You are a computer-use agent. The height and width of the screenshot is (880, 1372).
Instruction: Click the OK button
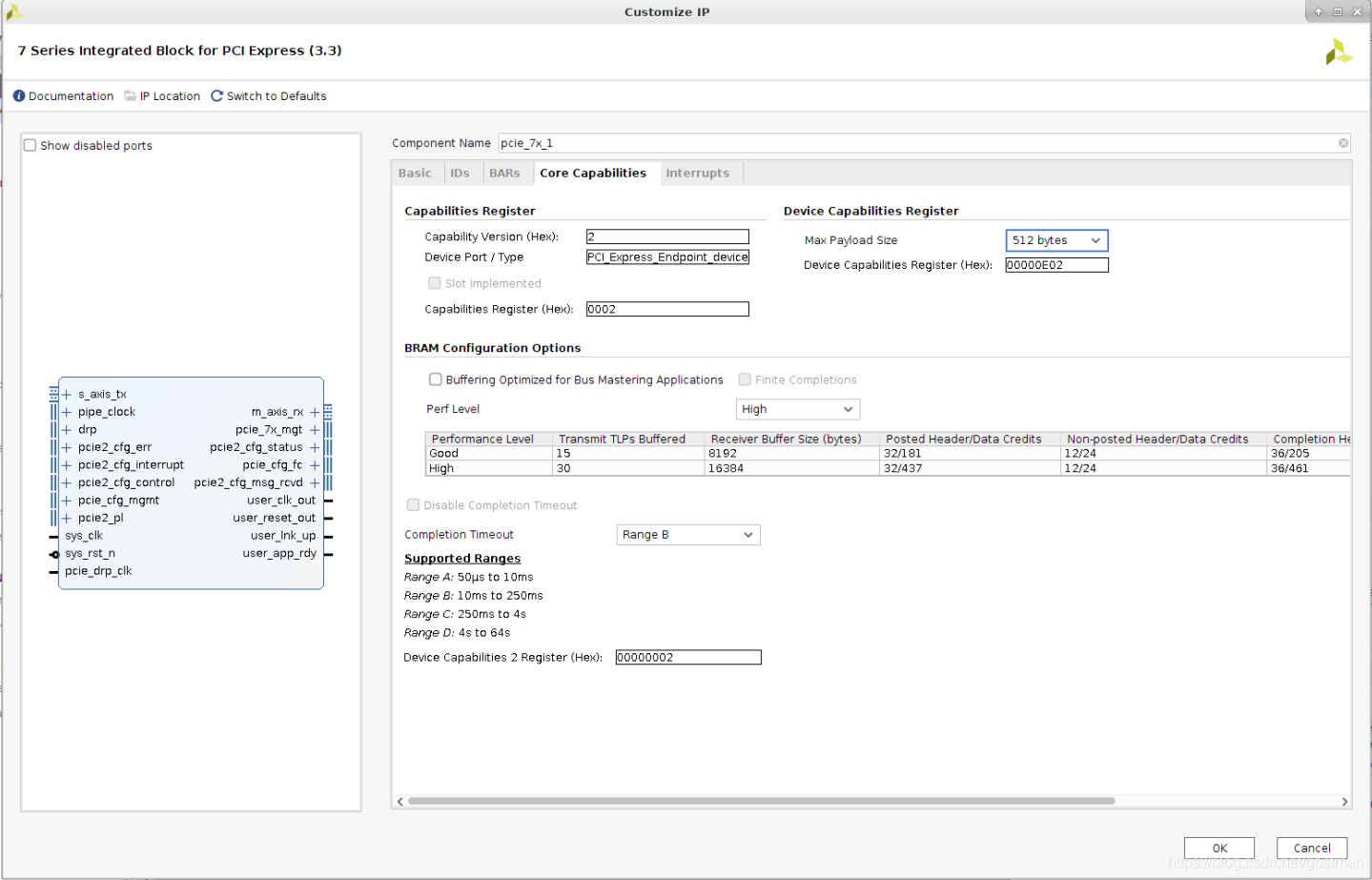click(1218, 848)
